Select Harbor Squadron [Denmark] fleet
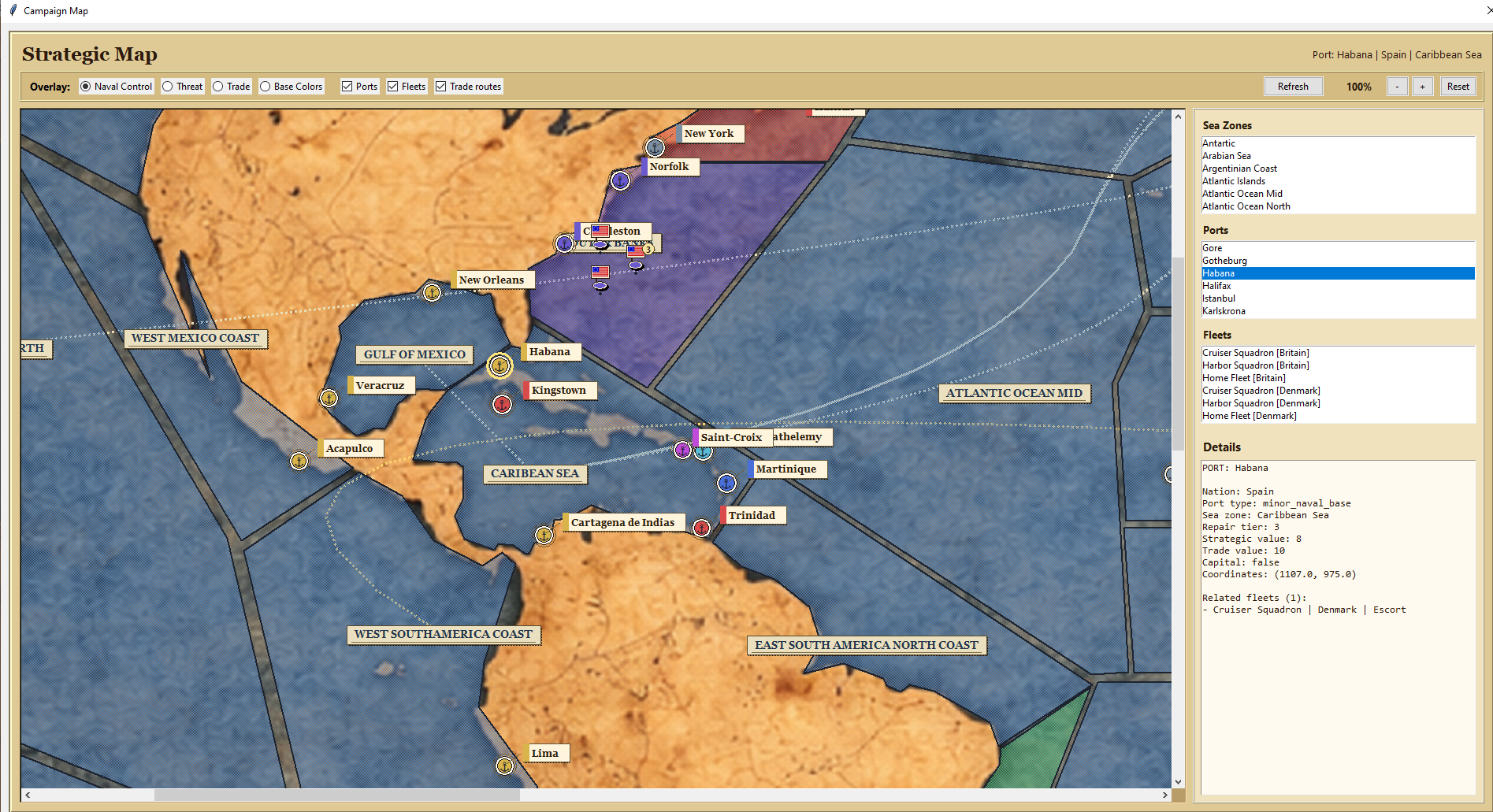Image resolution: width=1493 pixels, height=812 pixels. [1338, 403]
